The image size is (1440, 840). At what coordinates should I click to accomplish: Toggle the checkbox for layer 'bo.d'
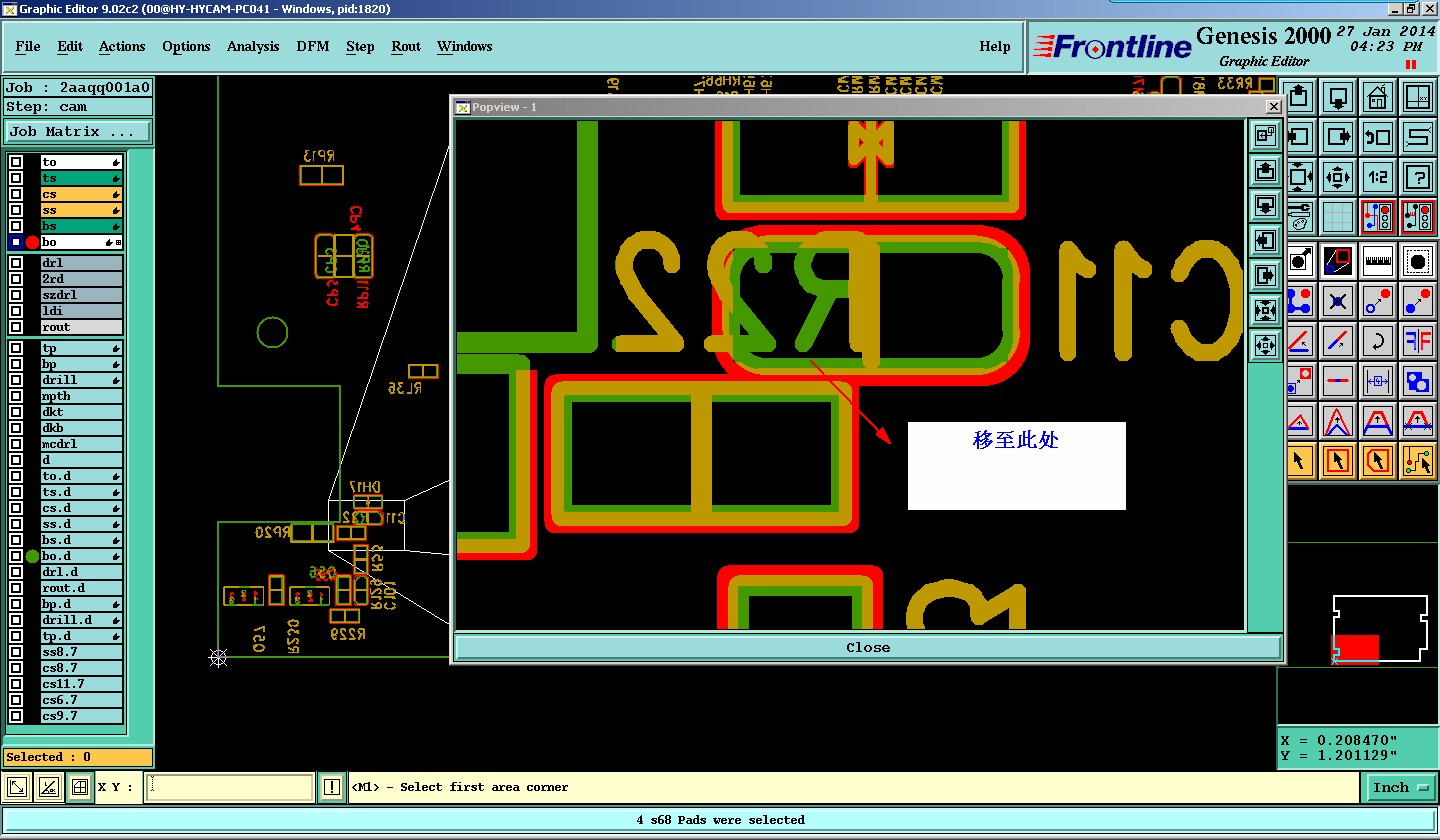(16, 556)
